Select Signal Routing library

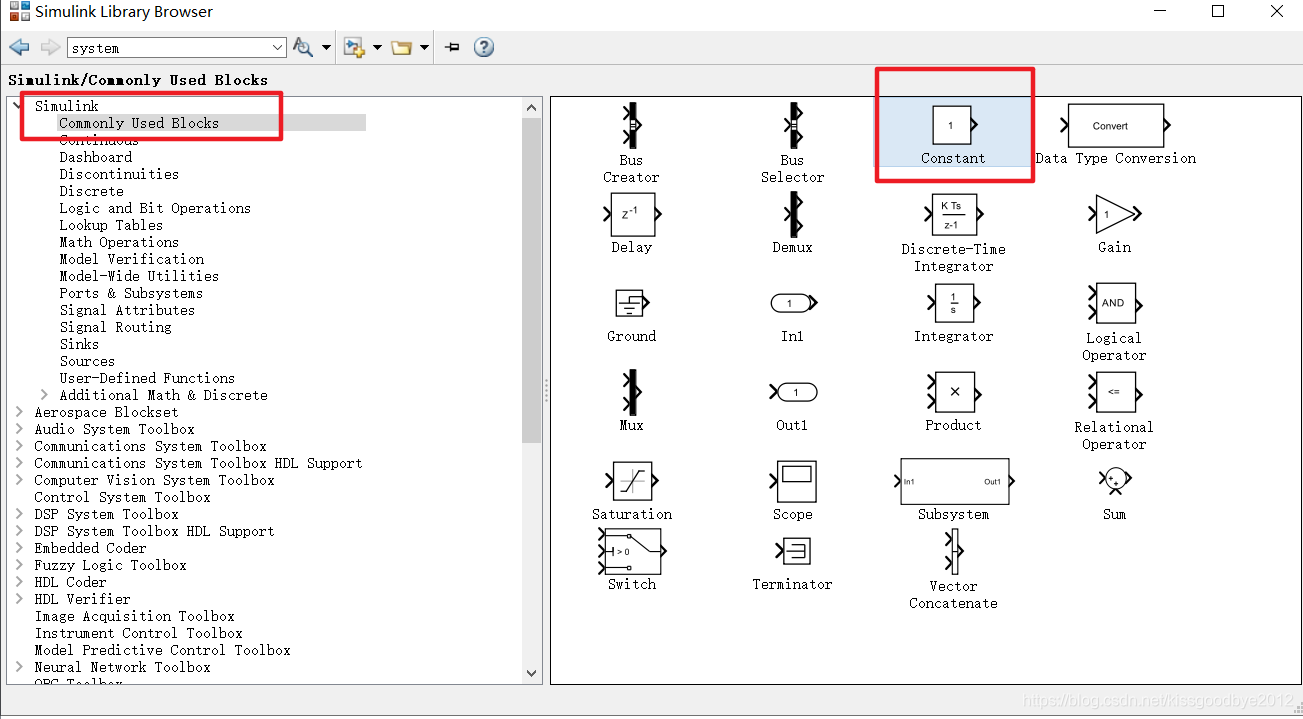coord(115,327)
